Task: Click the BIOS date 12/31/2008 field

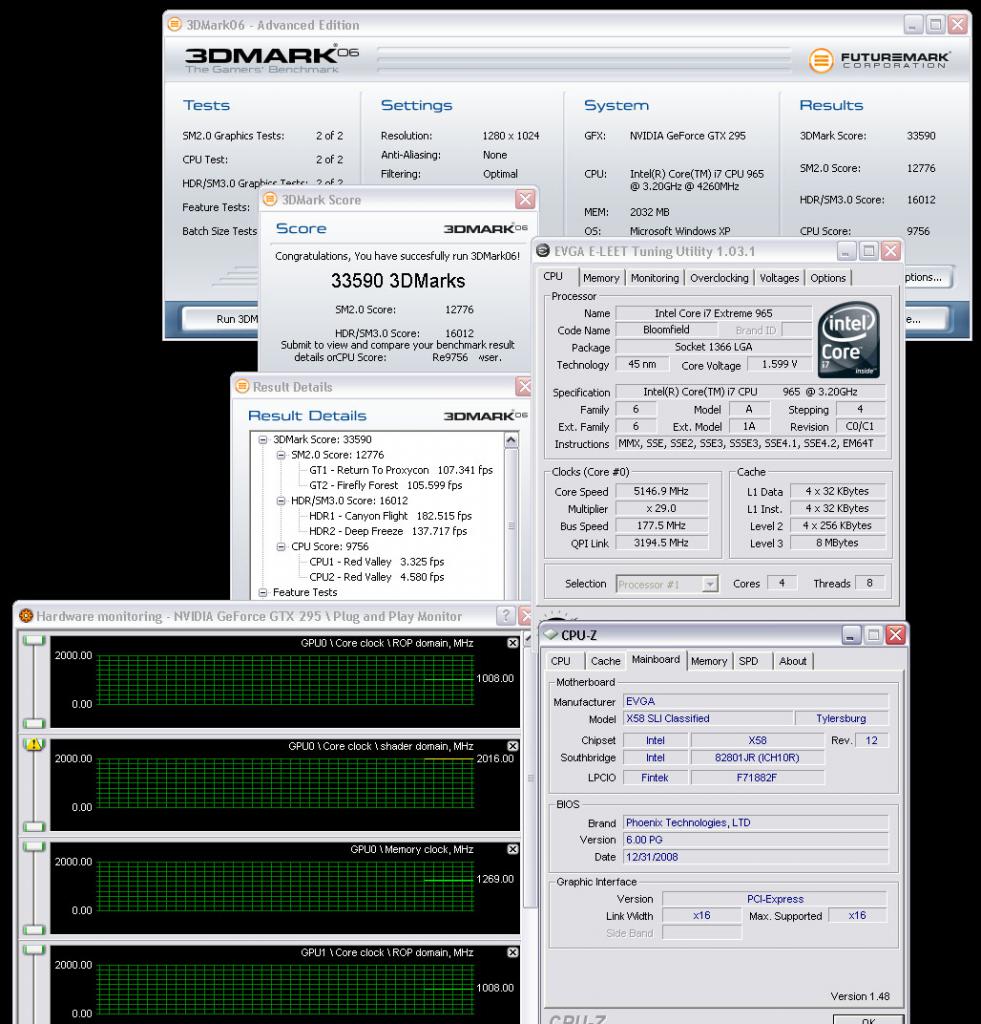Action: pos(756,857)
